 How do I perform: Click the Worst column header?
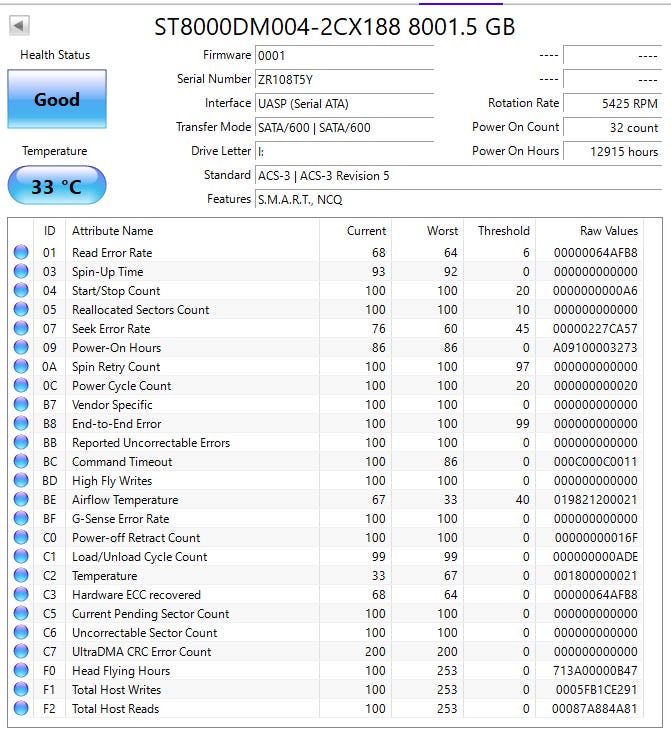[x=427, y=231]
